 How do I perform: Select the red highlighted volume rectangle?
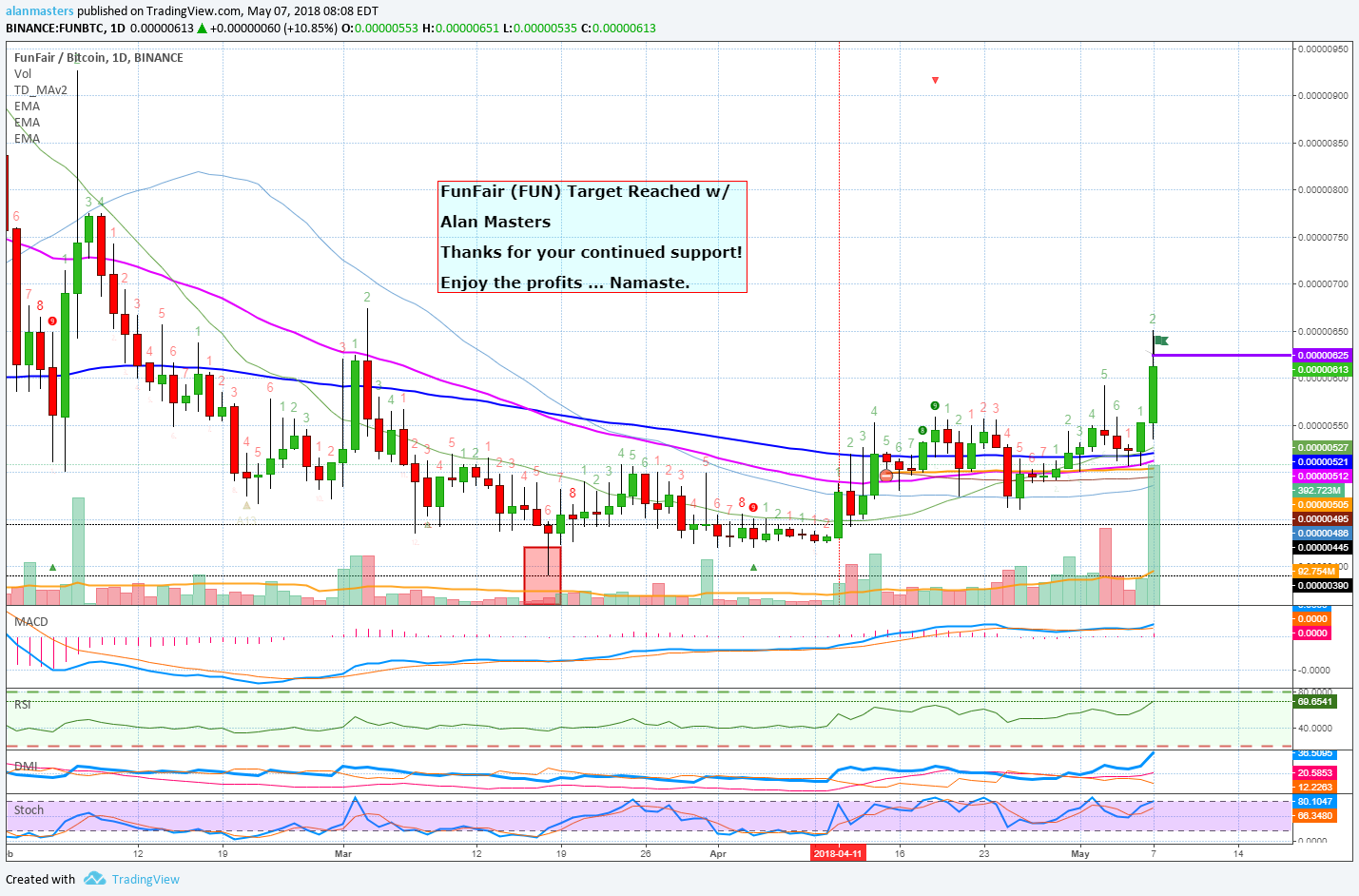[x=542, y=575]
